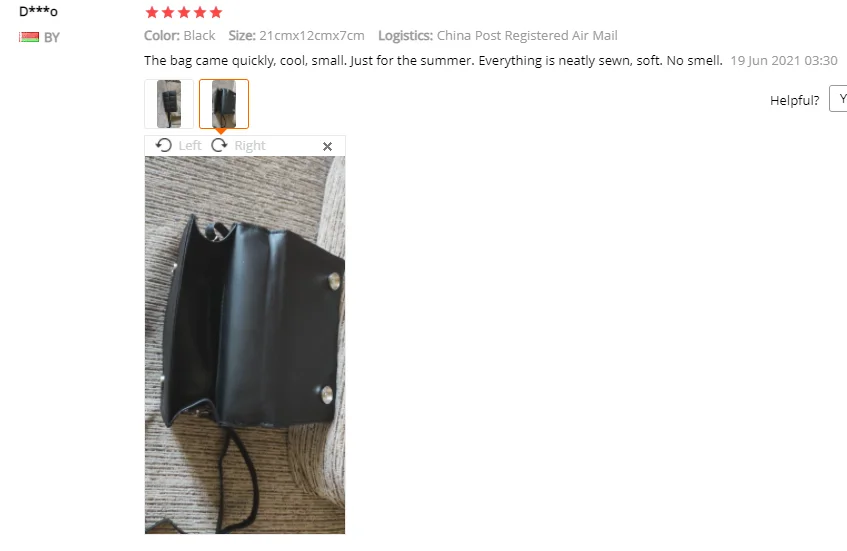The width and height of the screenshot is (847, 551).
Task: Click the rotate right arrow icon
Action: coord(219,145)
